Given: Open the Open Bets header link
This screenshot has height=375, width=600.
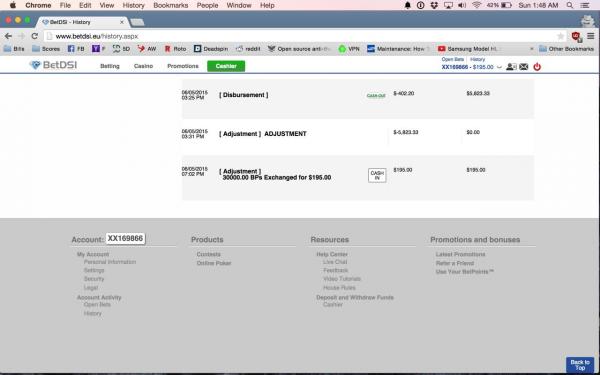Looking at the screenshot, I should [452, 60].
